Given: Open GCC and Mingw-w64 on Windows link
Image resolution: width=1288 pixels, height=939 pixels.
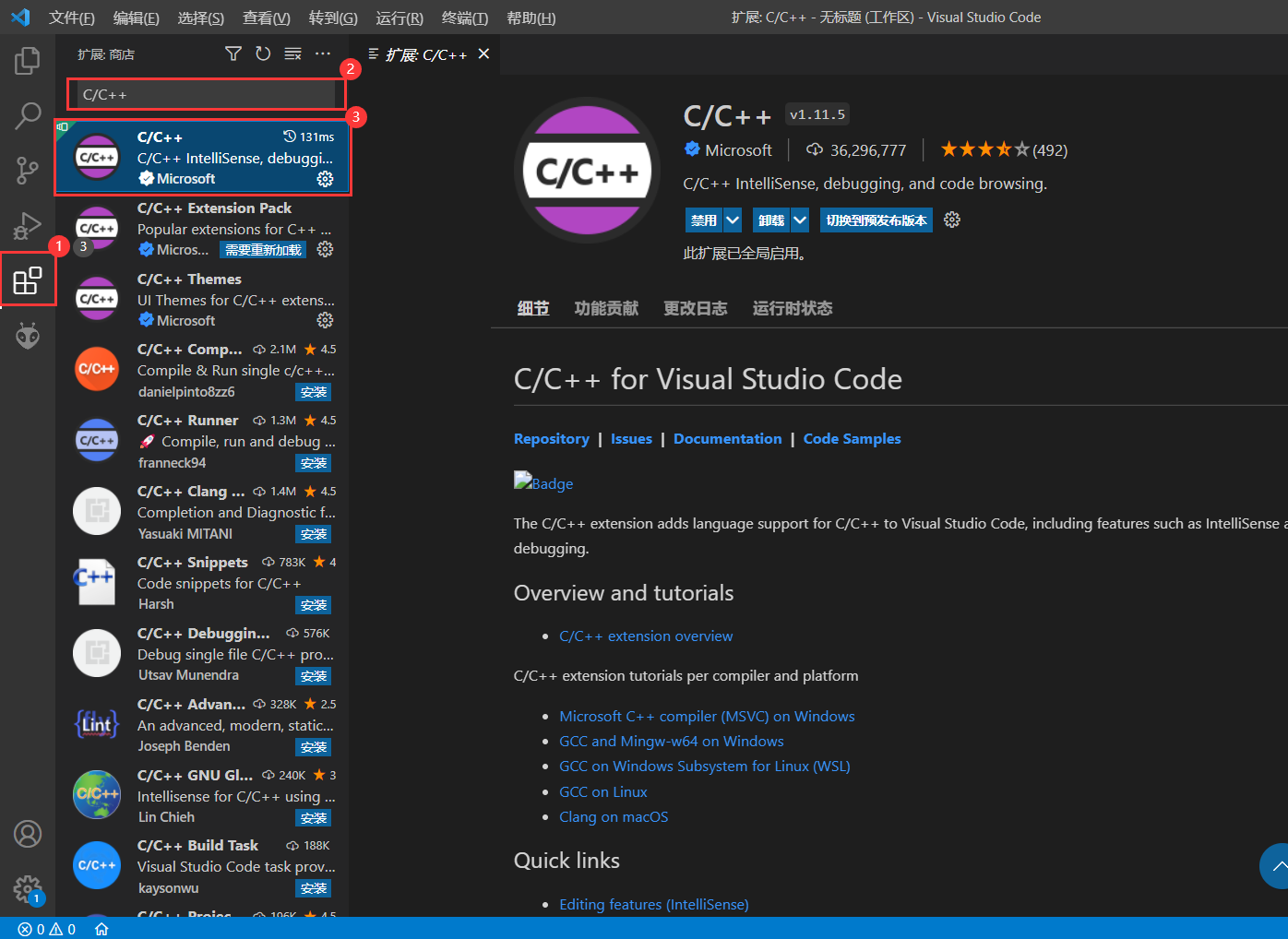Looking at the screenshot, I should 672,742.
